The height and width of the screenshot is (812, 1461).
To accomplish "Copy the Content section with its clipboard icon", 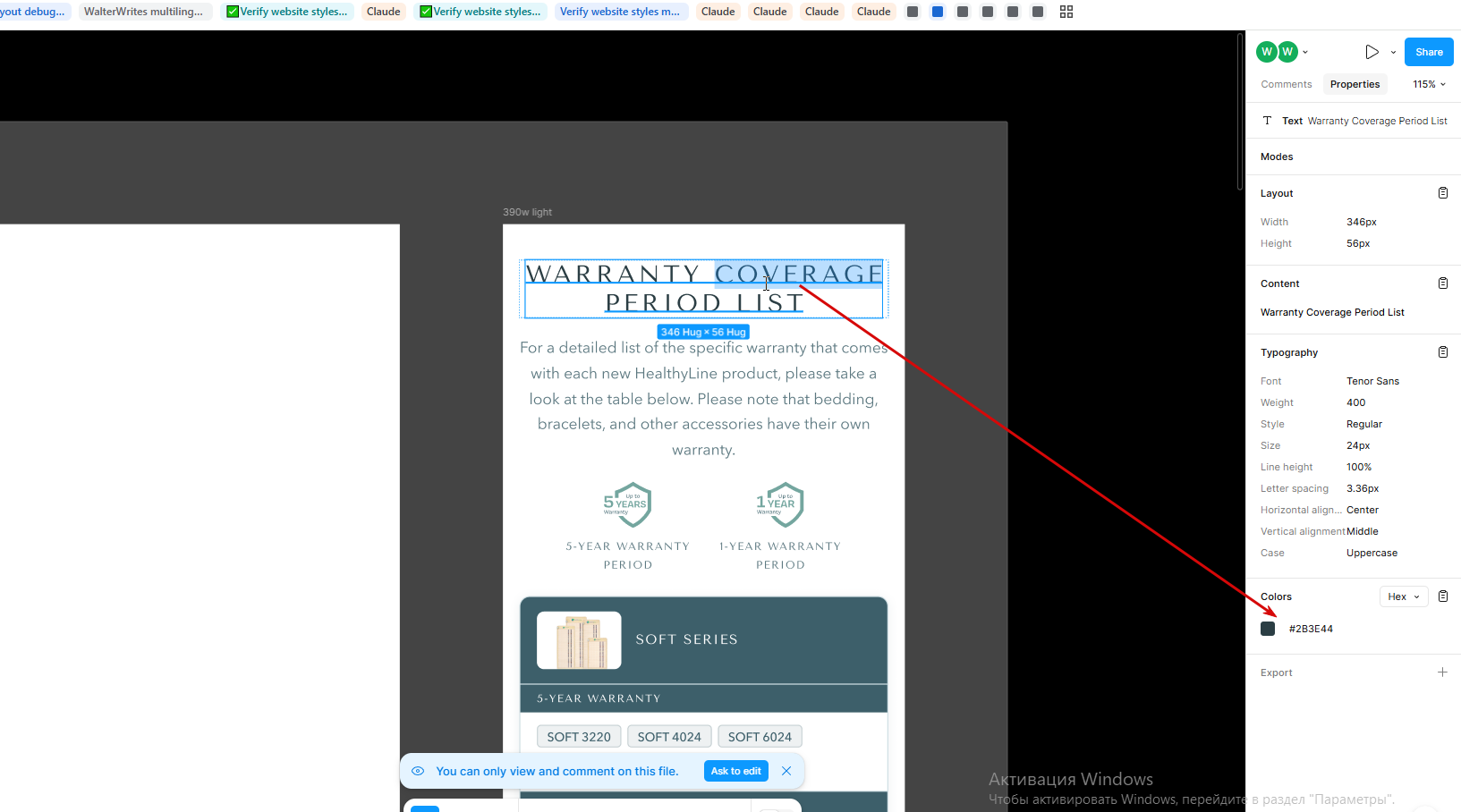I will tap(1443, 283).
